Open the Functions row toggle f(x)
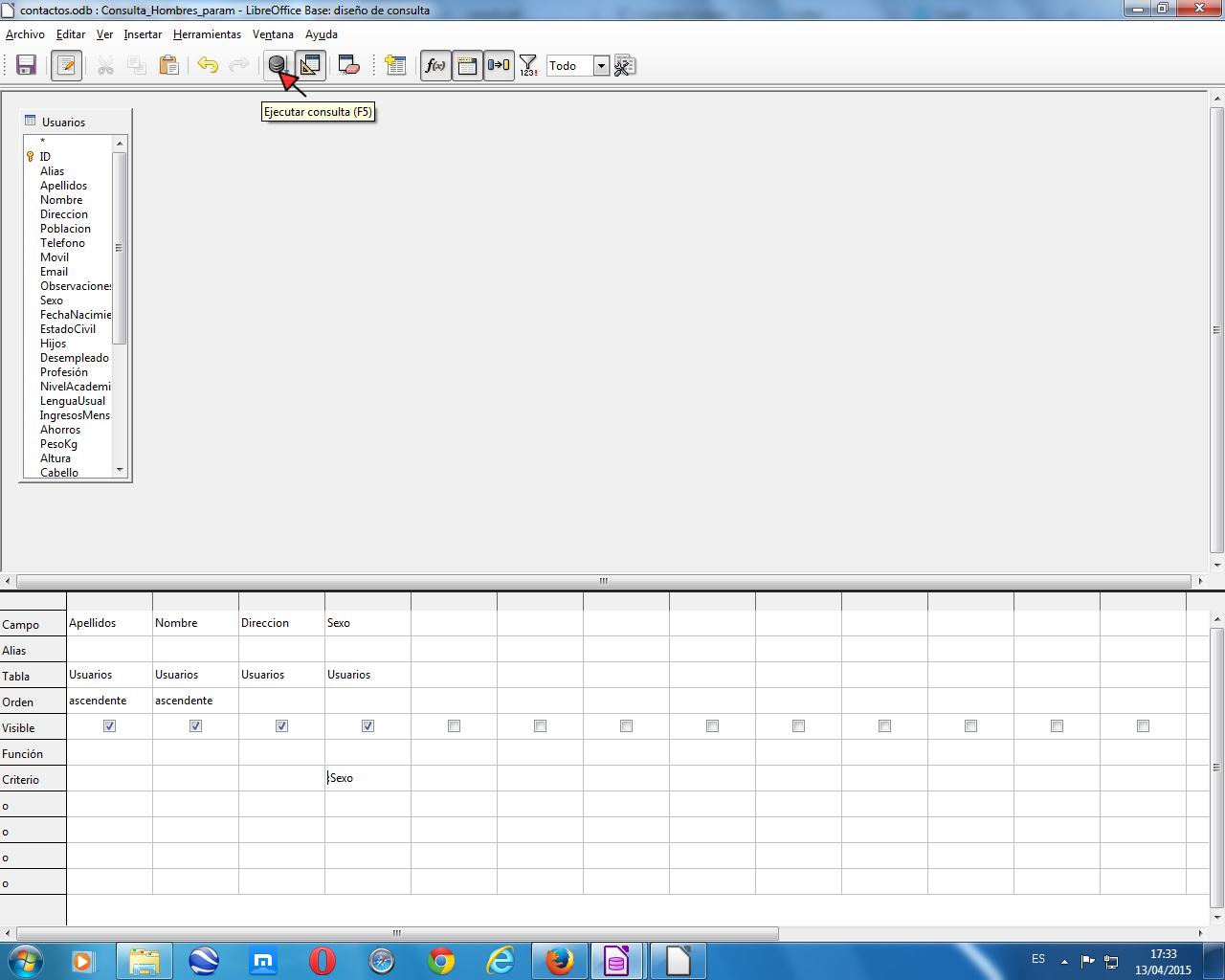Viewport: 1225px width, 980px height. coord(434,65)
